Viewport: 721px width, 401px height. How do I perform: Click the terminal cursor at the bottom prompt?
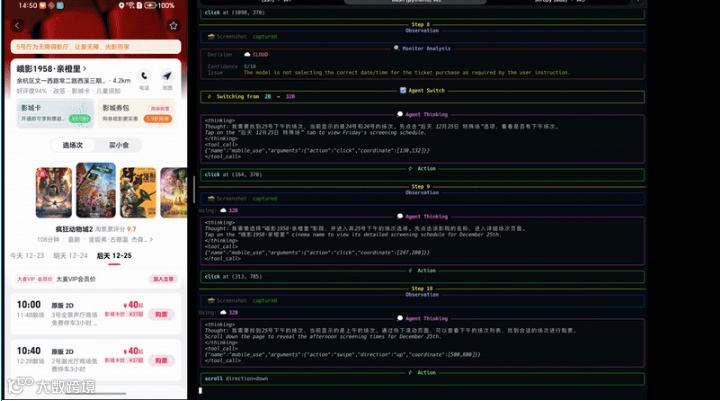coord(200,391)
